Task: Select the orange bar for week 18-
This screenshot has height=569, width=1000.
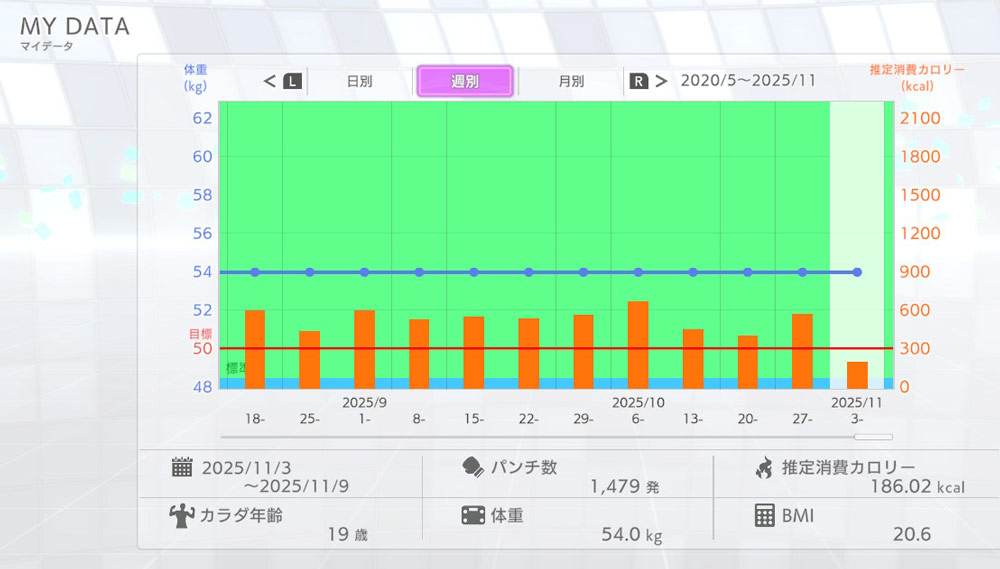Action: click(x=255, y=350)
